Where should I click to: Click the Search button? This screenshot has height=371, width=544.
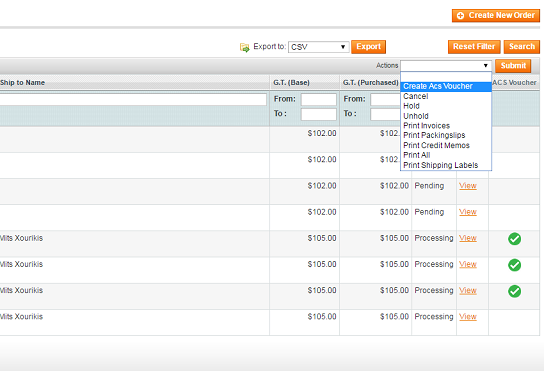point(522,47)
